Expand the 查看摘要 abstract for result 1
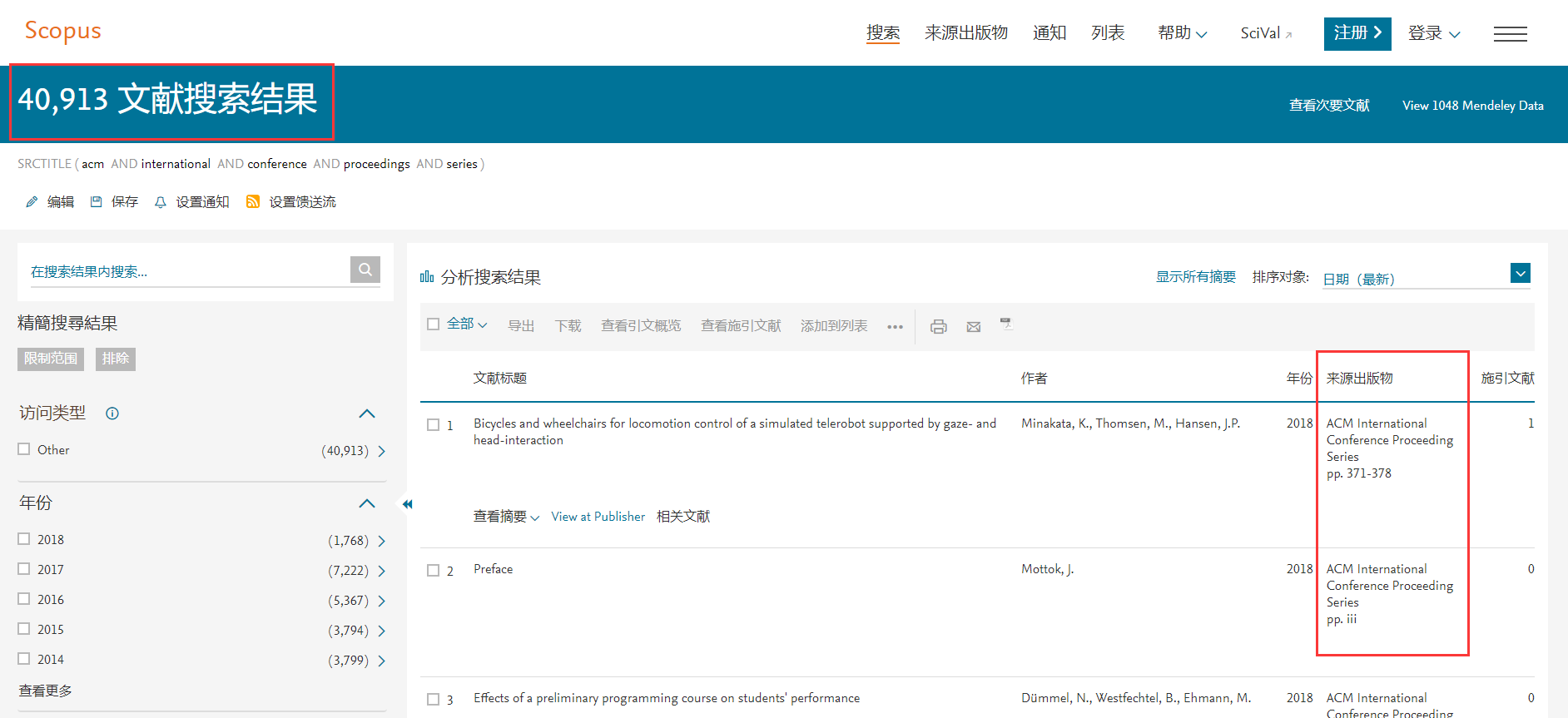 tap(506, 517)
